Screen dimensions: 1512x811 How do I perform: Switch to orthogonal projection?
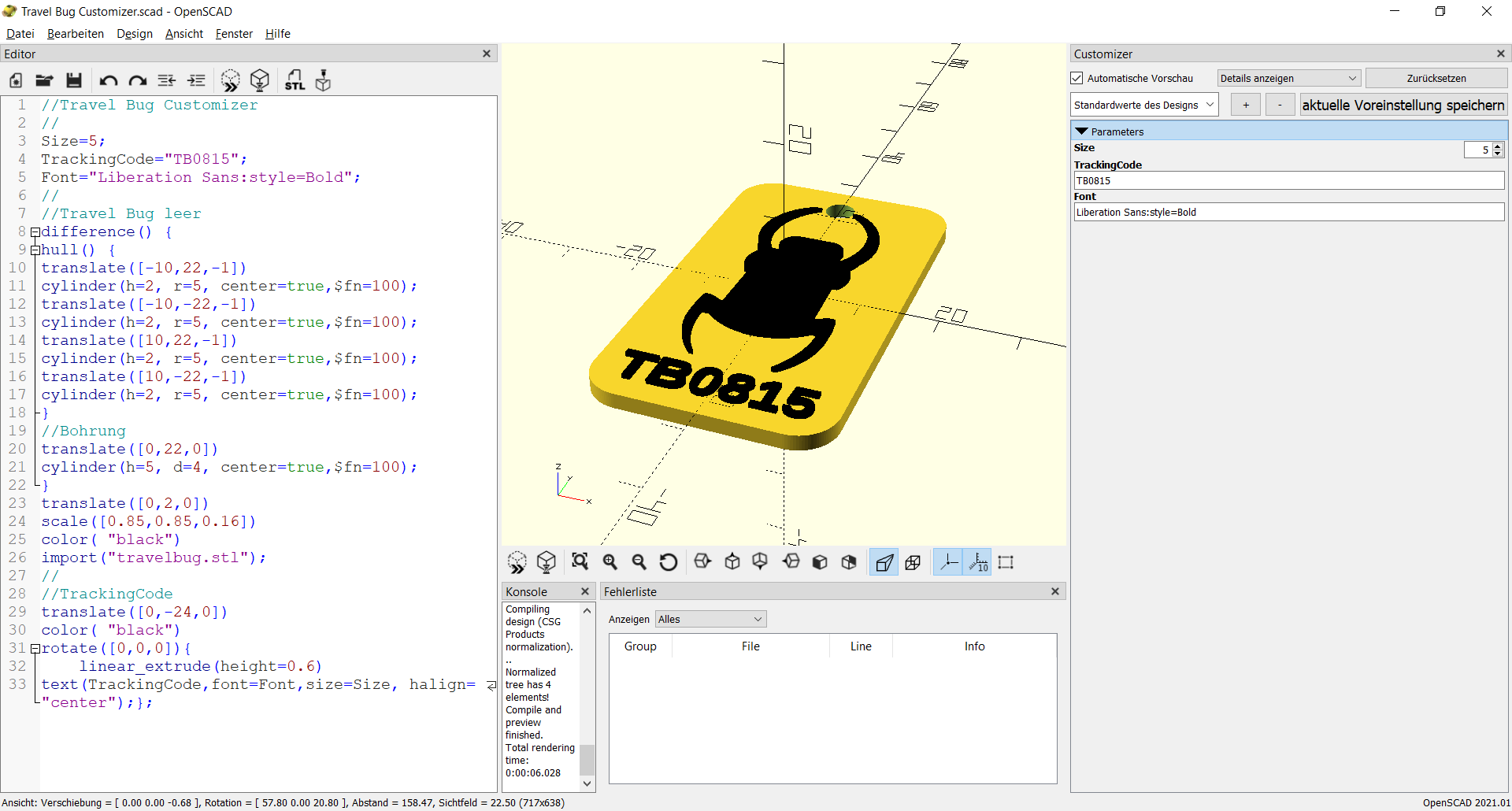(913, 562)
